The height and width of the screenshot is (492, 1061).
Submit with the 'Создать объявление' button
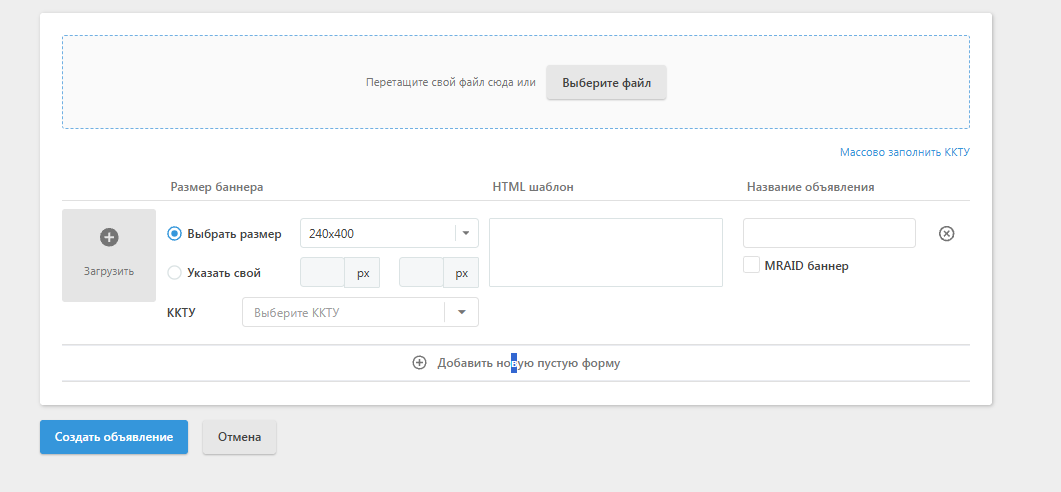coord(114,437)
